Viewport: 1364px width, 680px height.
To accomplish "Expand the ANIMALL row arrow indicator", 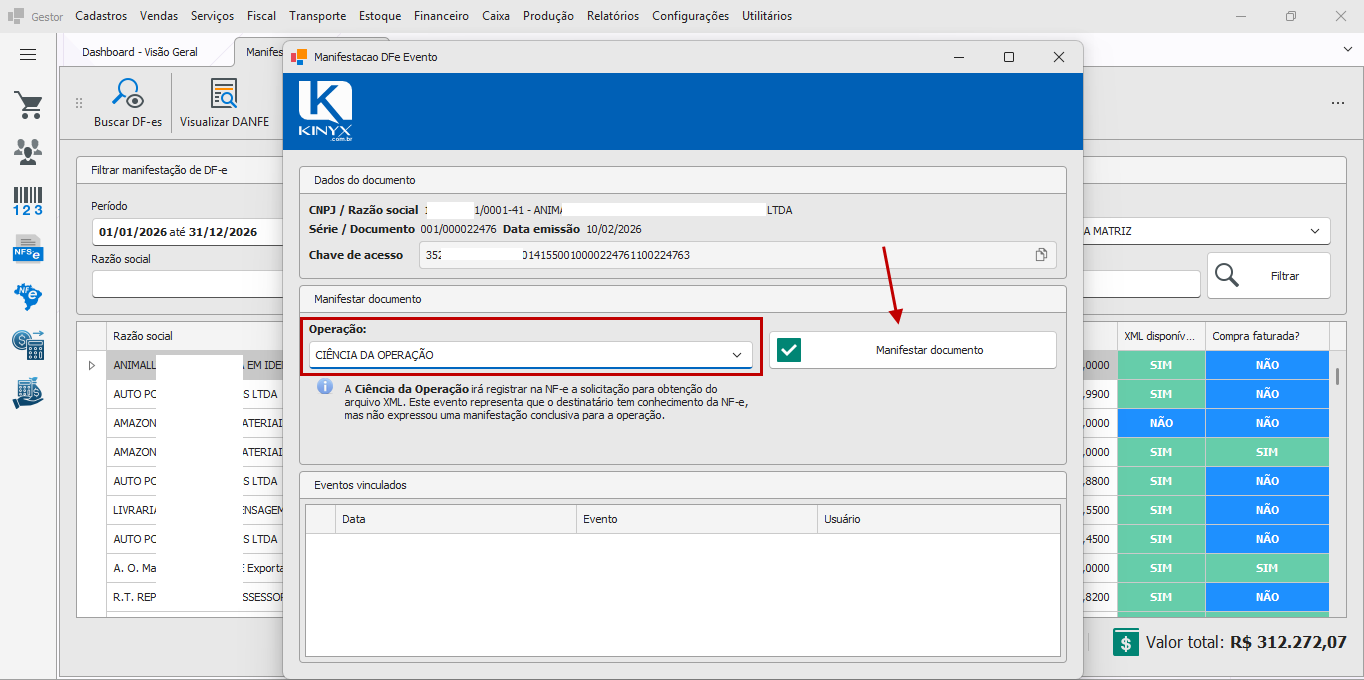I will click(92, 366).
